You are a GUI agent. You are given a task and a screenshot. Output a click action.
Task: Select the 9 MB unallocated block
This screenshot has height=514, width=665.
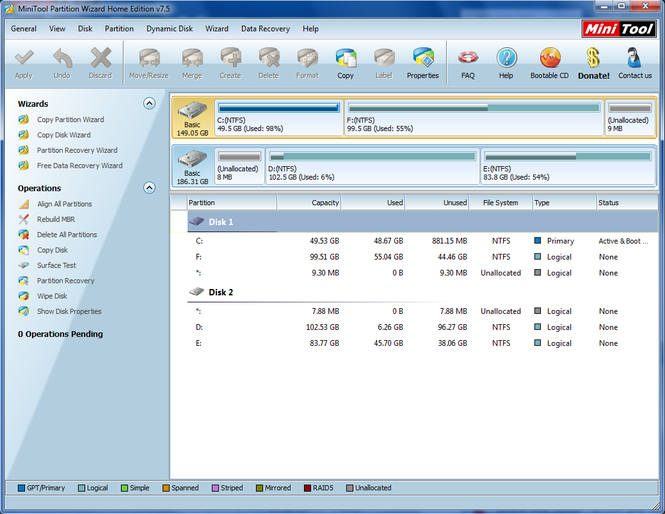(630, 117)
